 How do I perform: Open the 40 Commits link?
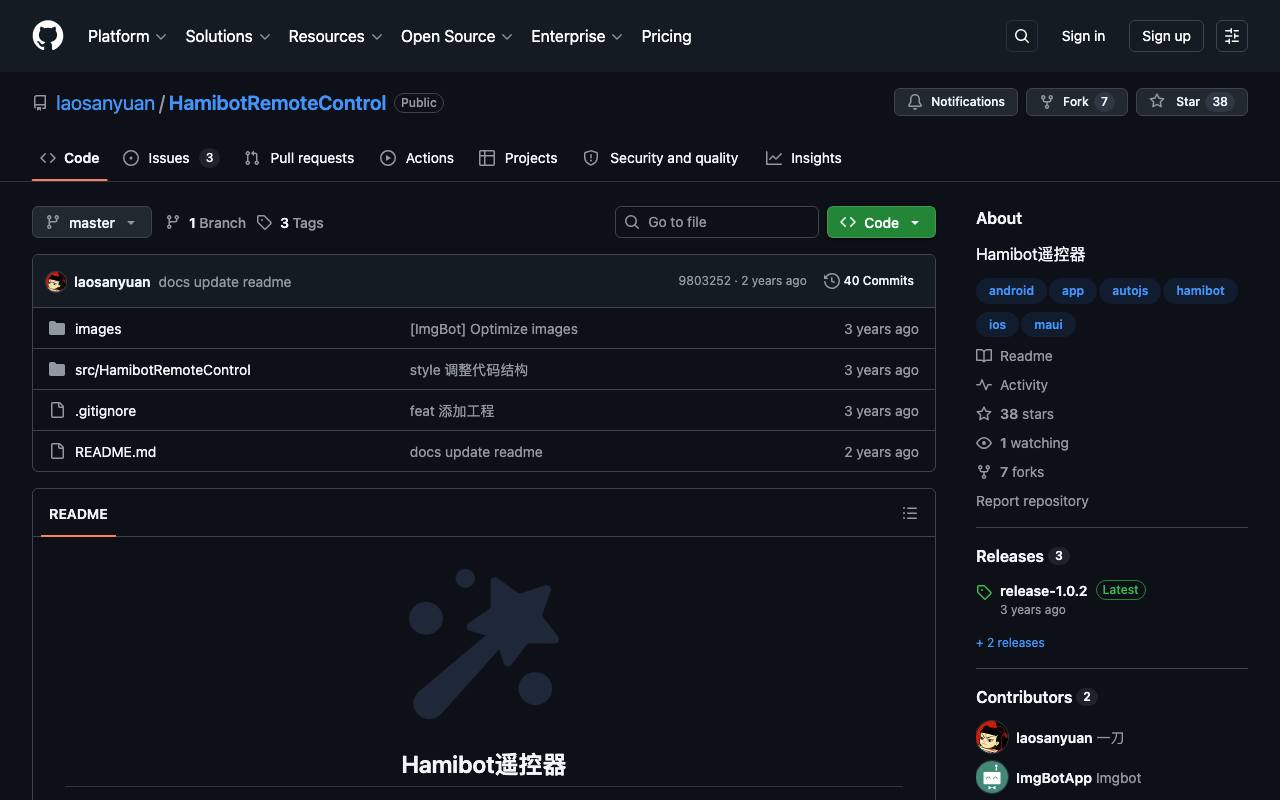[x=869, y=281]
